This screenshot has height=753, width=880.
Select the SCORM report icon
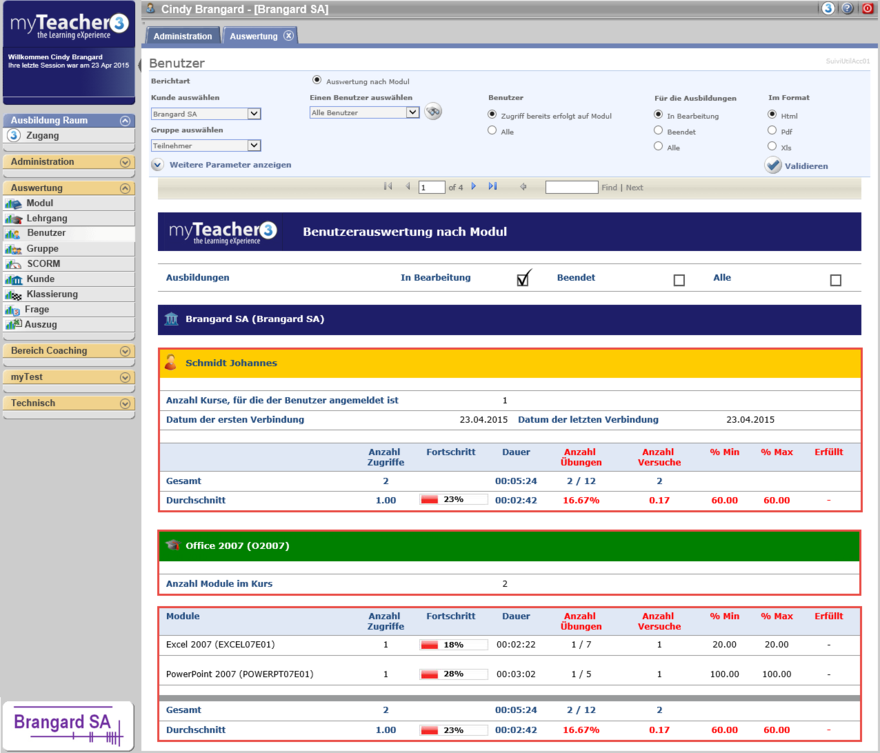(14, 264)
